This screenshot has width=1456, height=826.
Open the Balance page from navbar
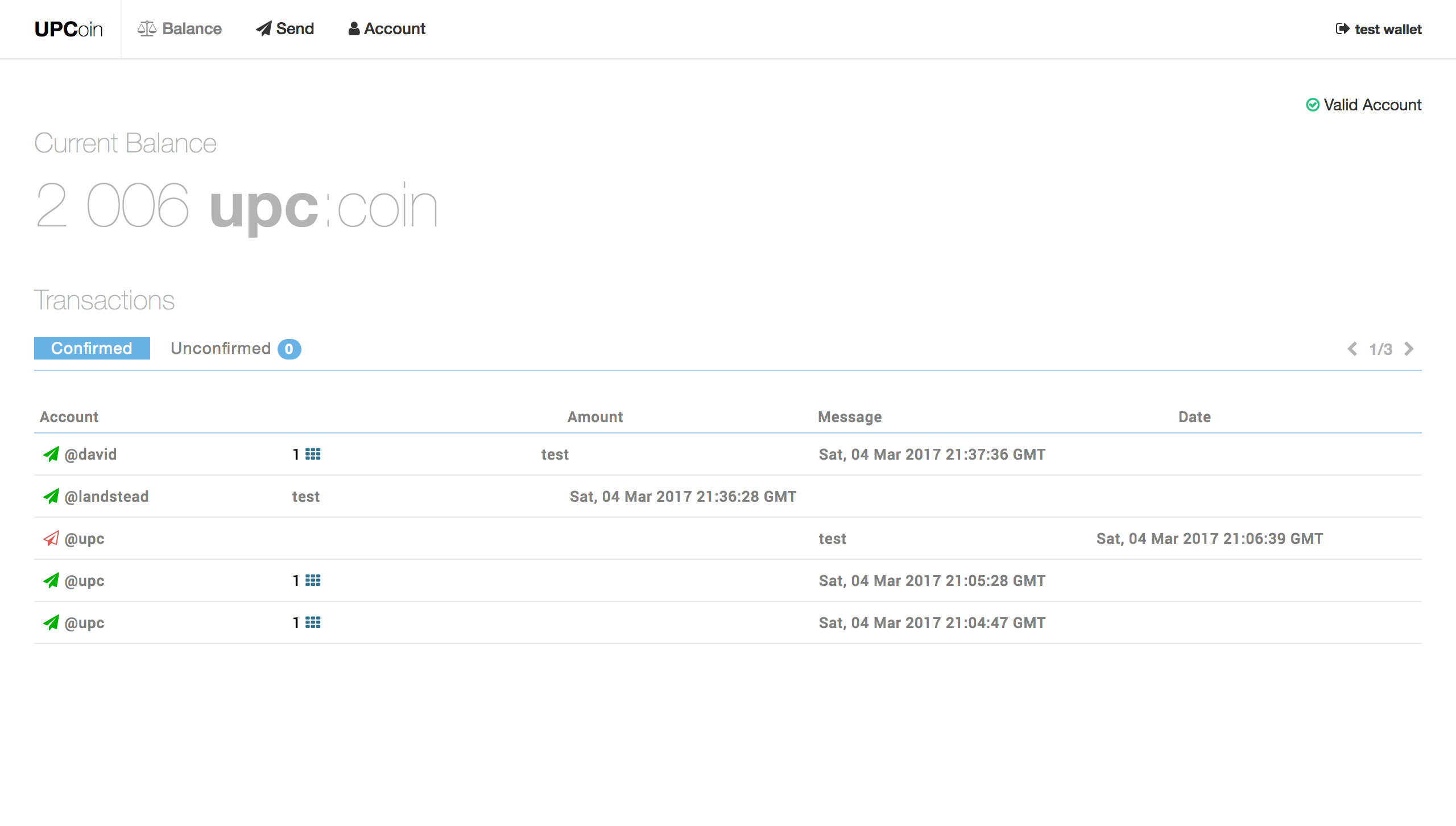point(192,29)
